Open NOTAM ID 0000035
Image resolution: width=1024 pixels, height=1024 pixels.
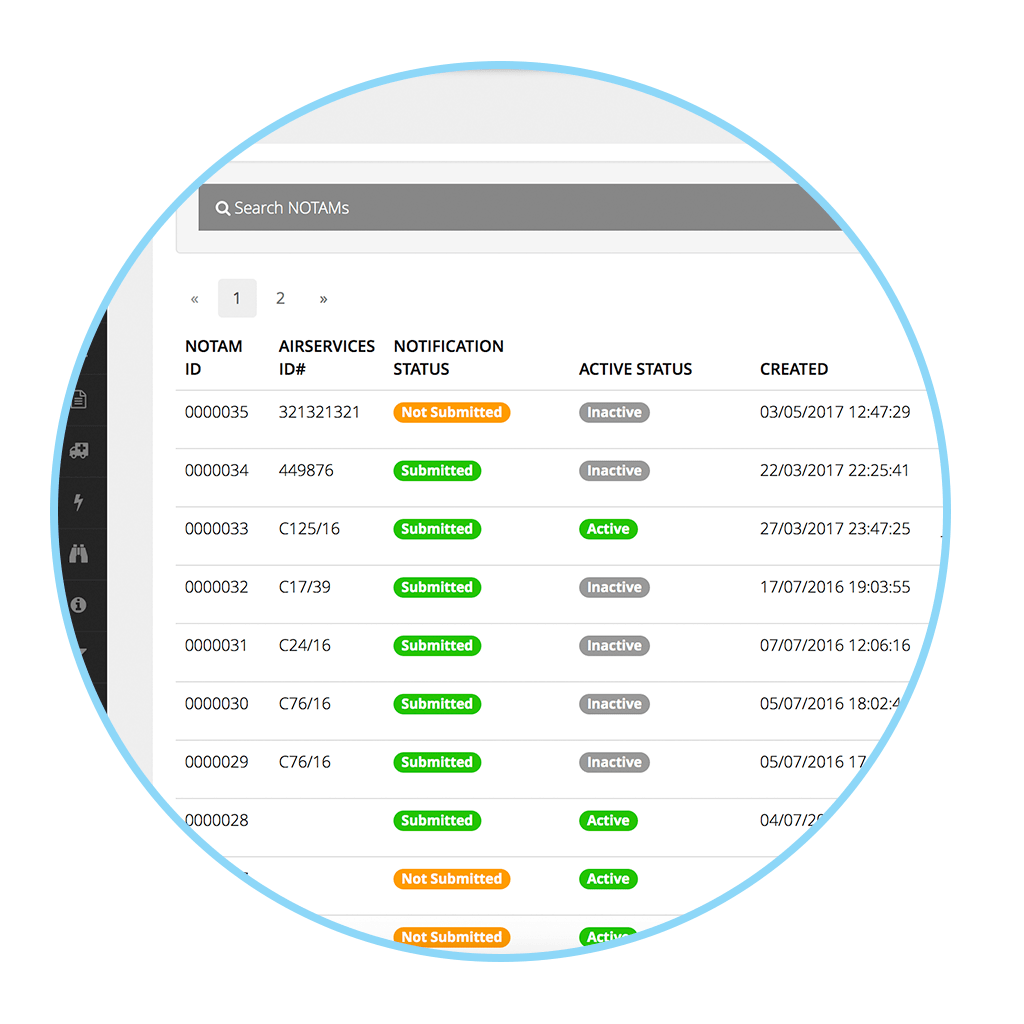[216, 412]
